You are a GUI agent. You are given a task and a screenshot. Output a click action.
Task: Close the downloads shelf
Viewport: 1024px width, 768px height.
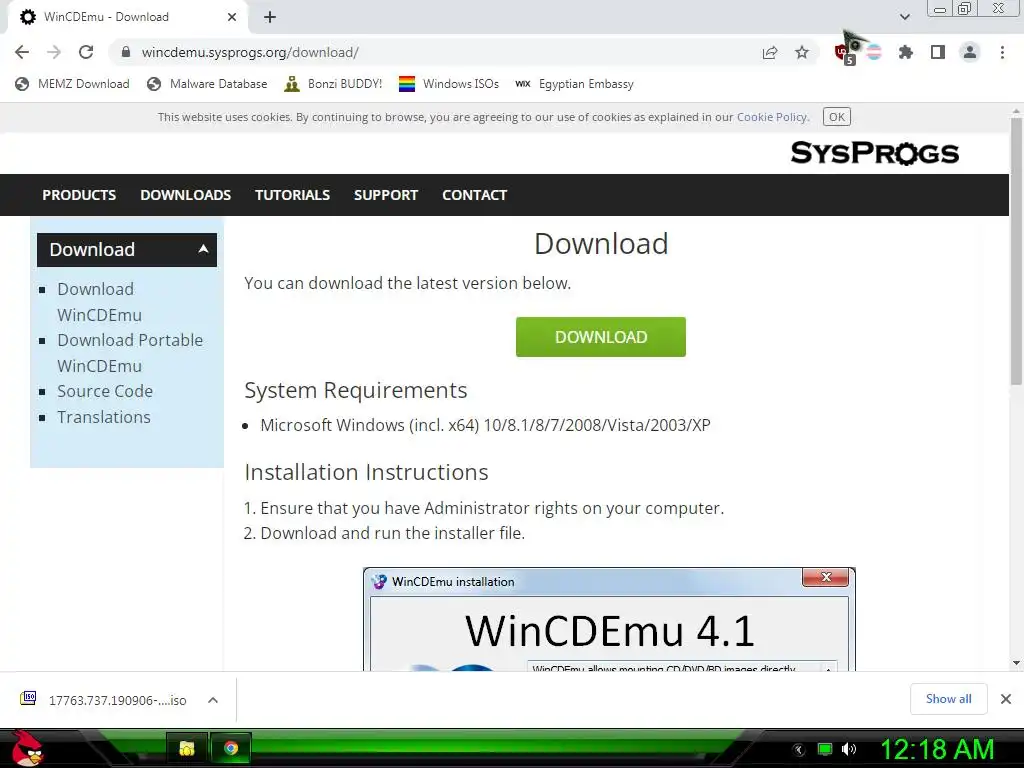pyautogui.click(x=1006, y=699)
